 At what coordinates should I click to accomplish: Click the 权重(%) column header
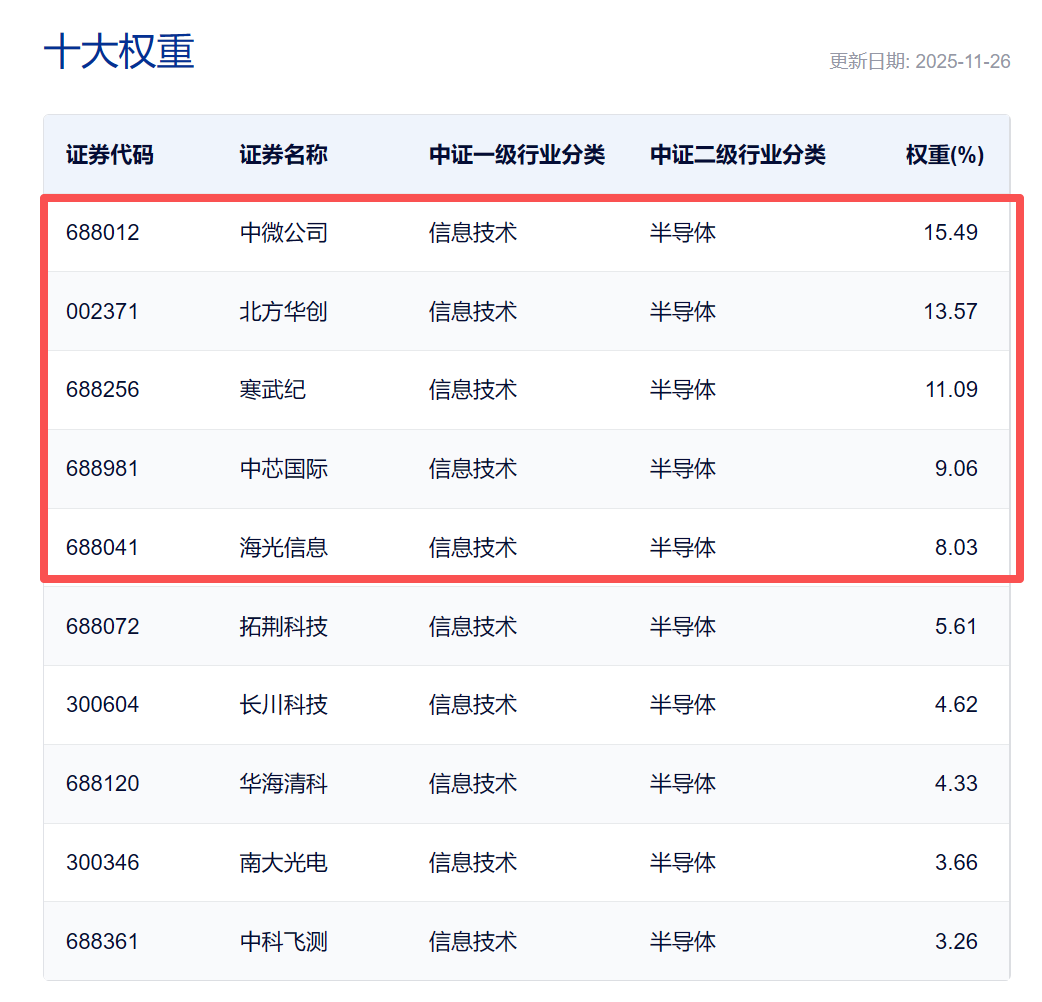point(941,155)
